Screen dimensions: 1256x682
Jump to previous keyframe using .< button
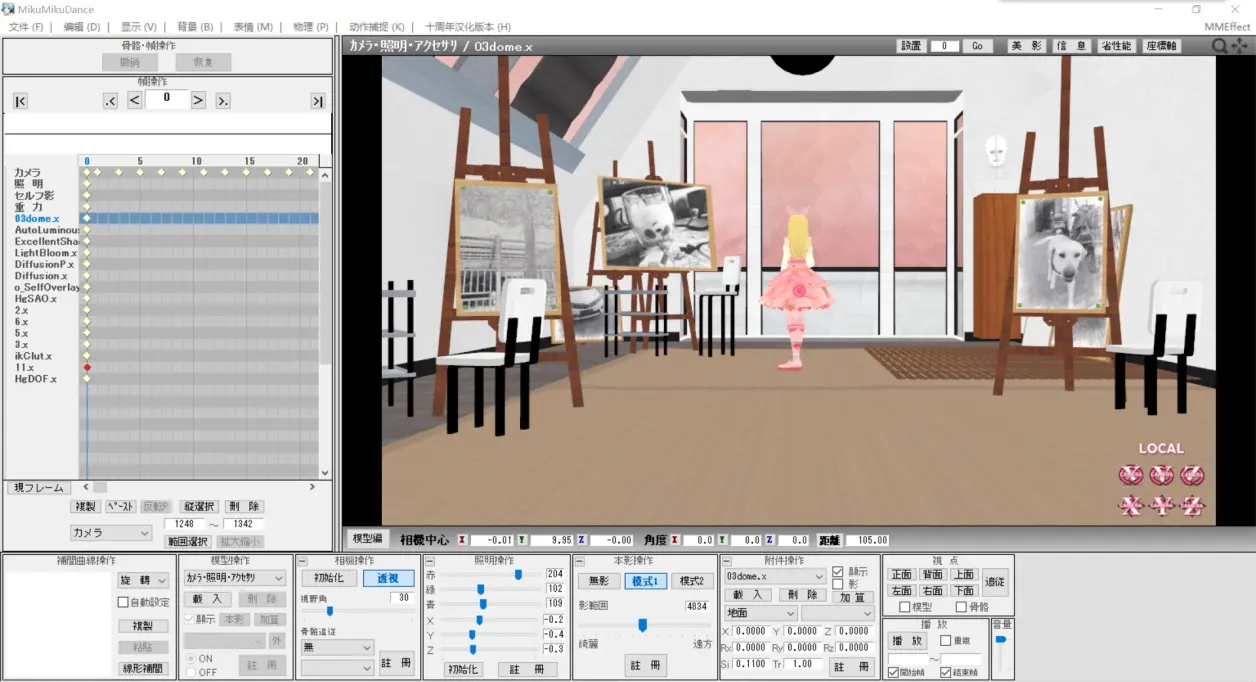tap(111, 101)
